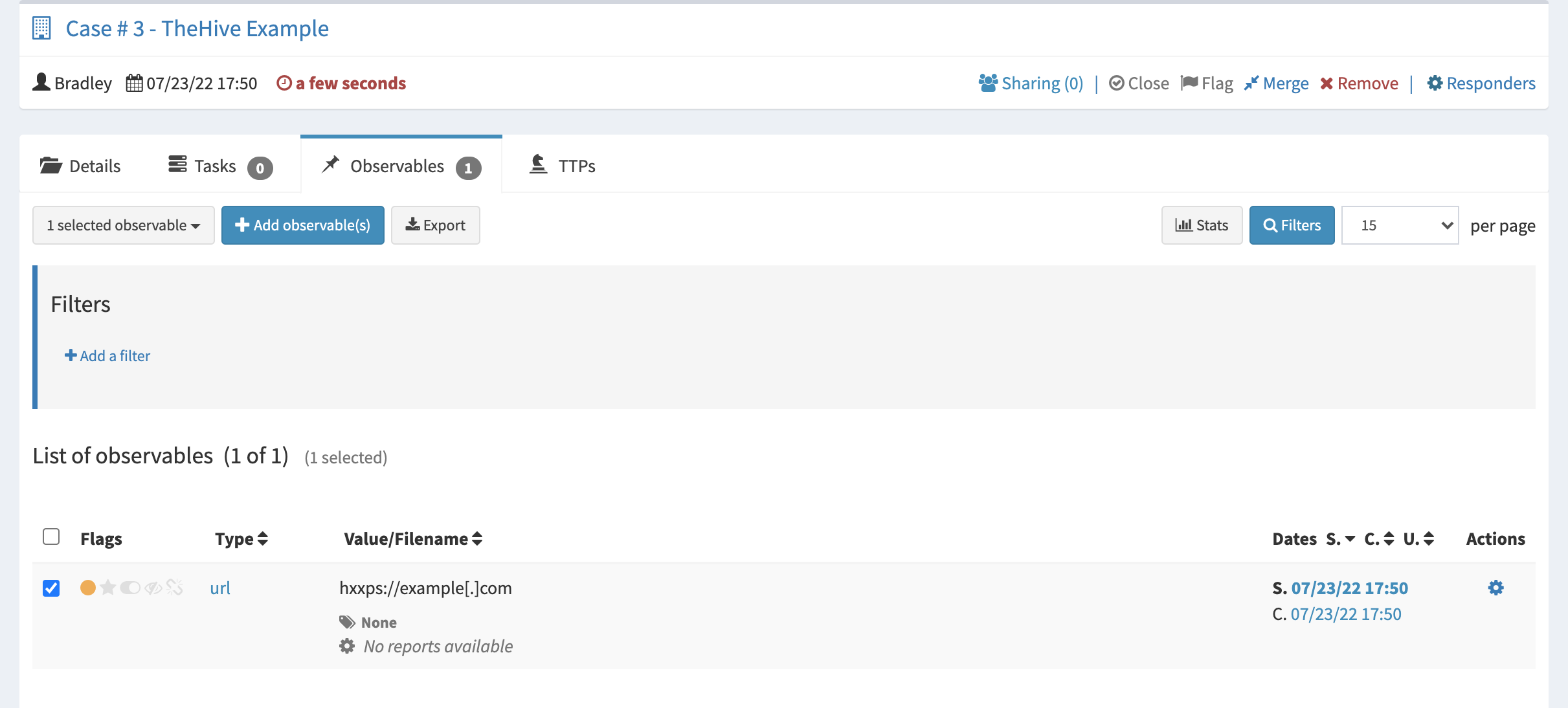Click the TTPs chess piece icon
This screenshot has width=1568, height=708.
tap(538, 164)
